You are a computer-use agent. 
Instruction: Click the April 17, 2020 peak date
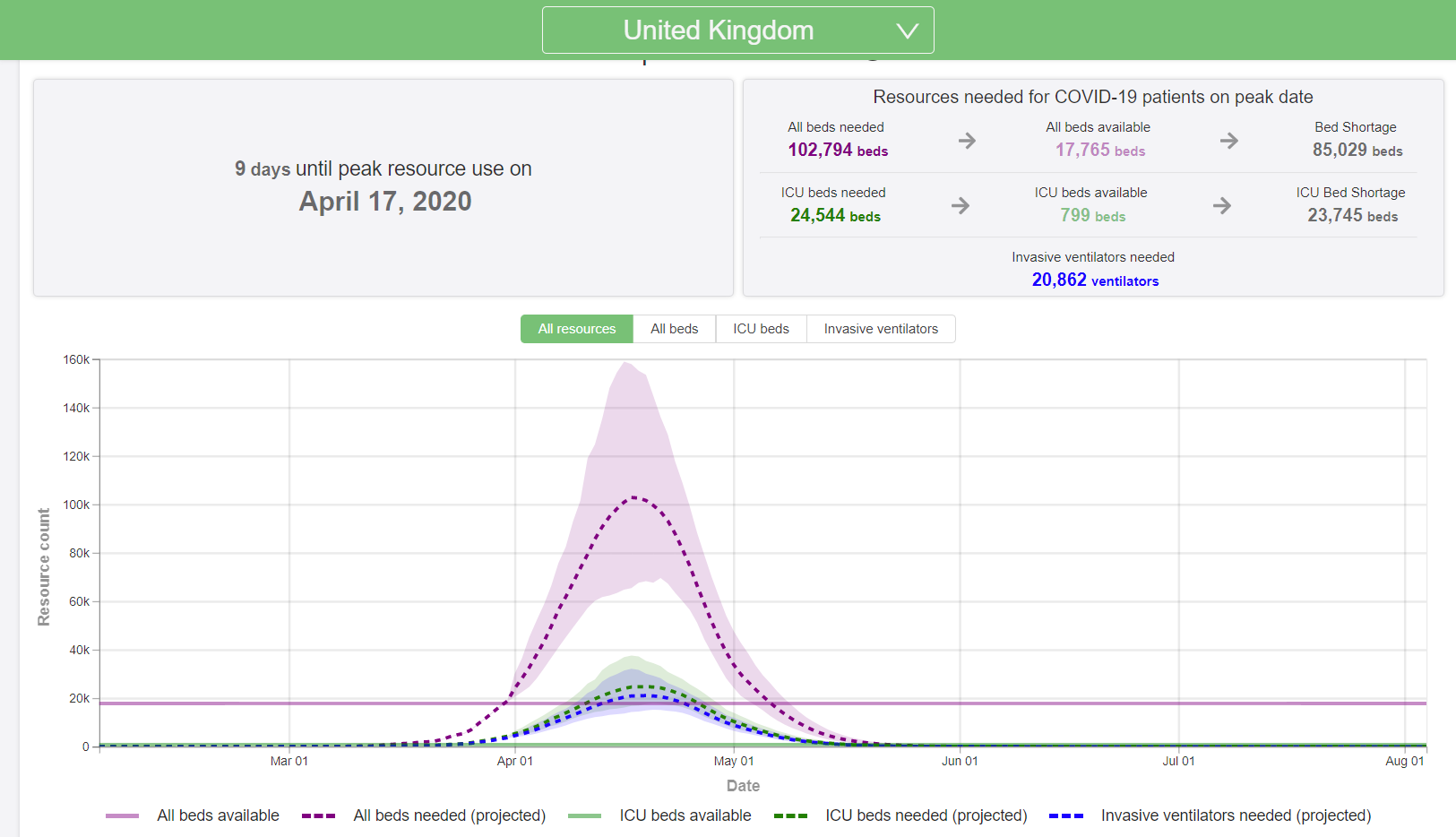(x=385, y=202)
